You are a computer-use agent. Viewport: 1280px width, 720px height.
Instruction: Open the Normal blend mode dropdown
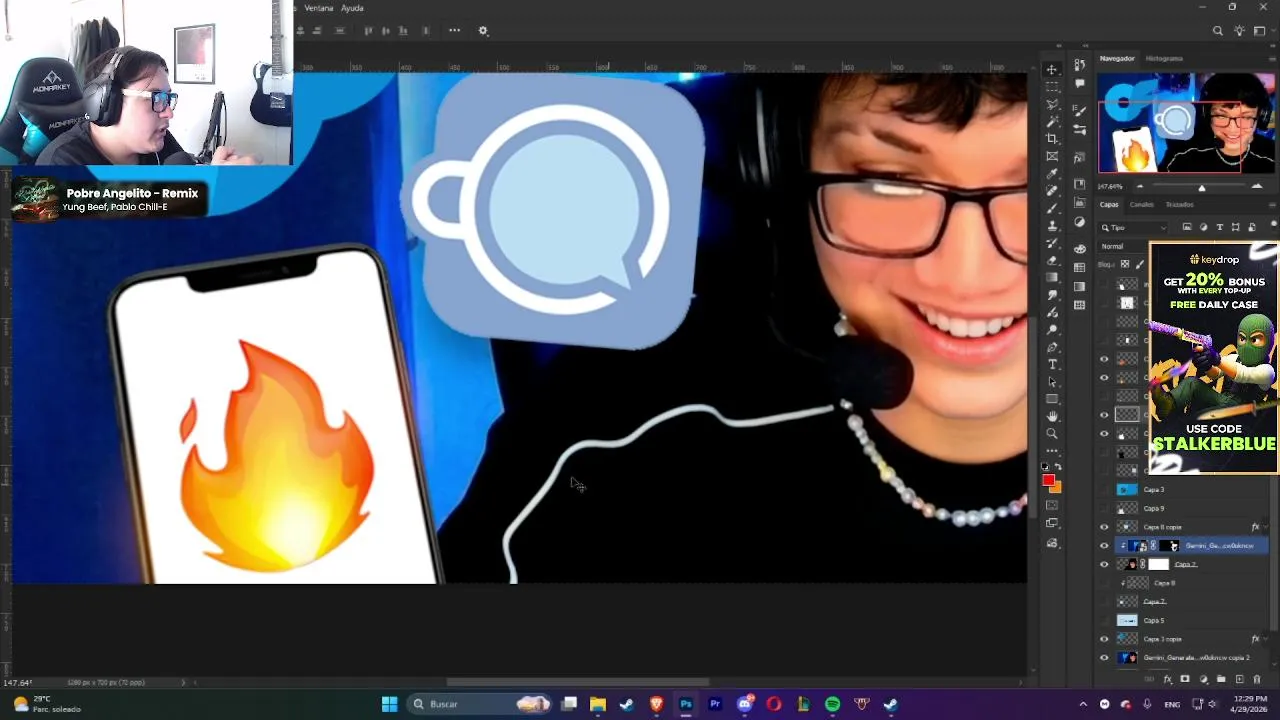(x=1124, y=246)
